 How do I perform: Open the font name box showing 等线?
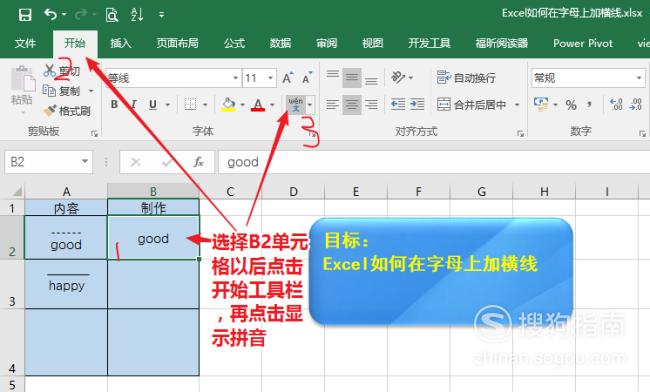[173, 78]
